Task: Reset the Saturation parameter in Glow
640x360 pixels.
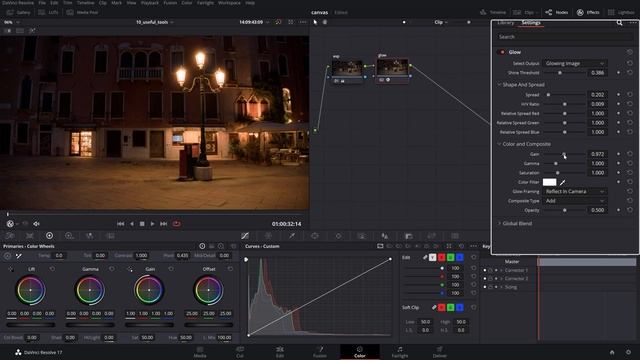Action: pyautogui.click(x=630, y=173)
